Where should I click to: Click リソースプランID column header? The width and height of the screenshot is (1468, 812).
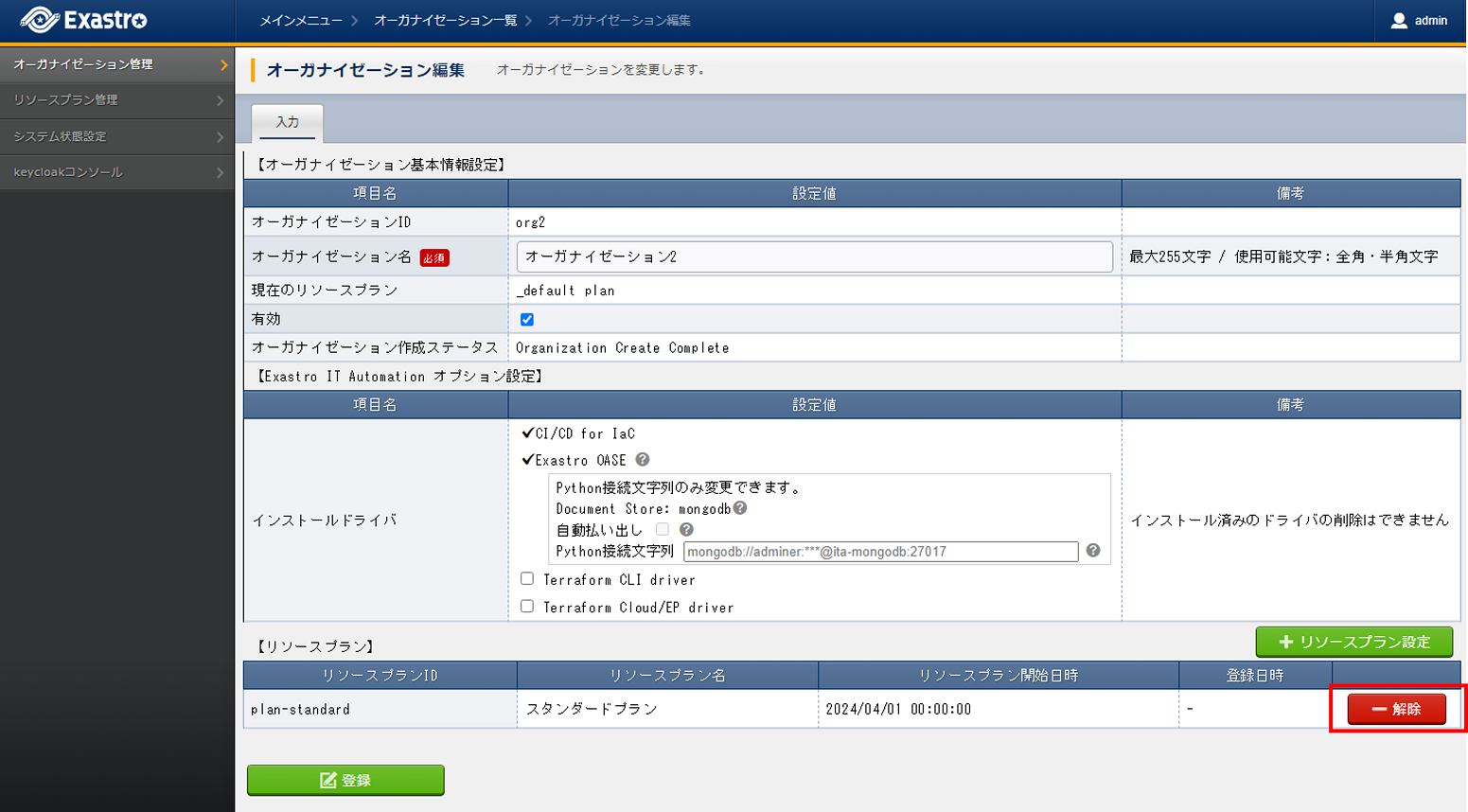[x=380, y=676]
